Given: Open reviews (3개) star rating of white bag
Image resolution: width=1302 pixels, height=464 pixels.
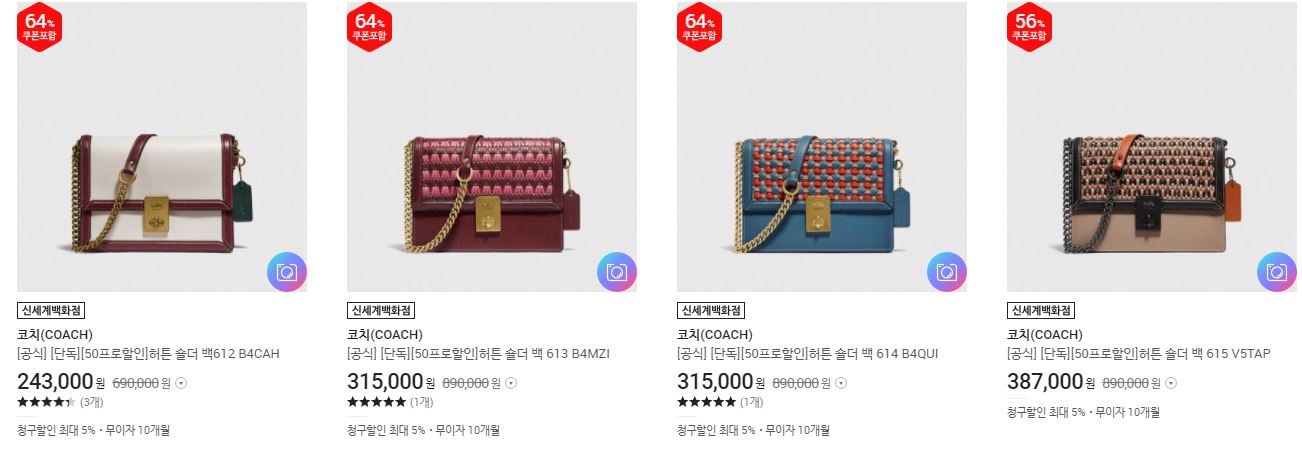Looking at the screenshot, I should 60,402.
